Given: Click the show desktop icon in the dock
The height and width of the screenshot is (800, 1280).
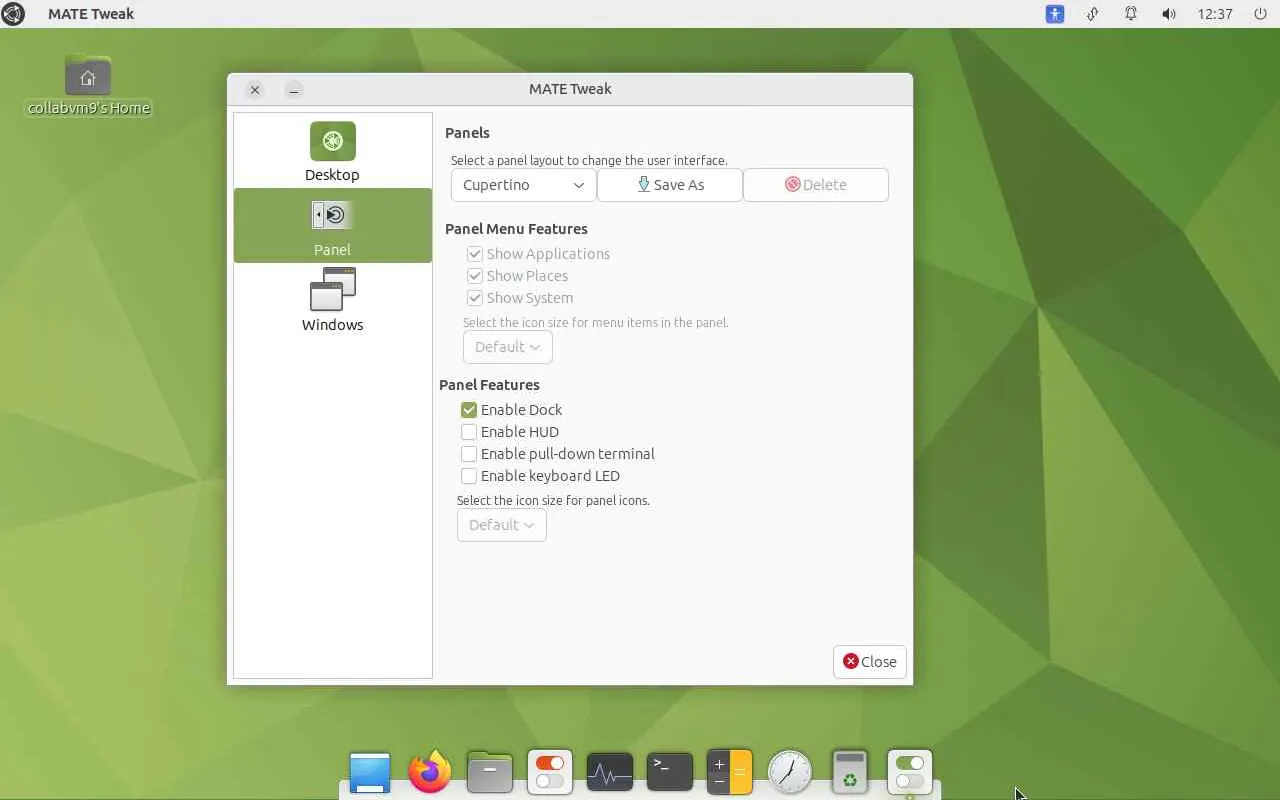Looking at the screenshot, I should (x=370, y=772).
